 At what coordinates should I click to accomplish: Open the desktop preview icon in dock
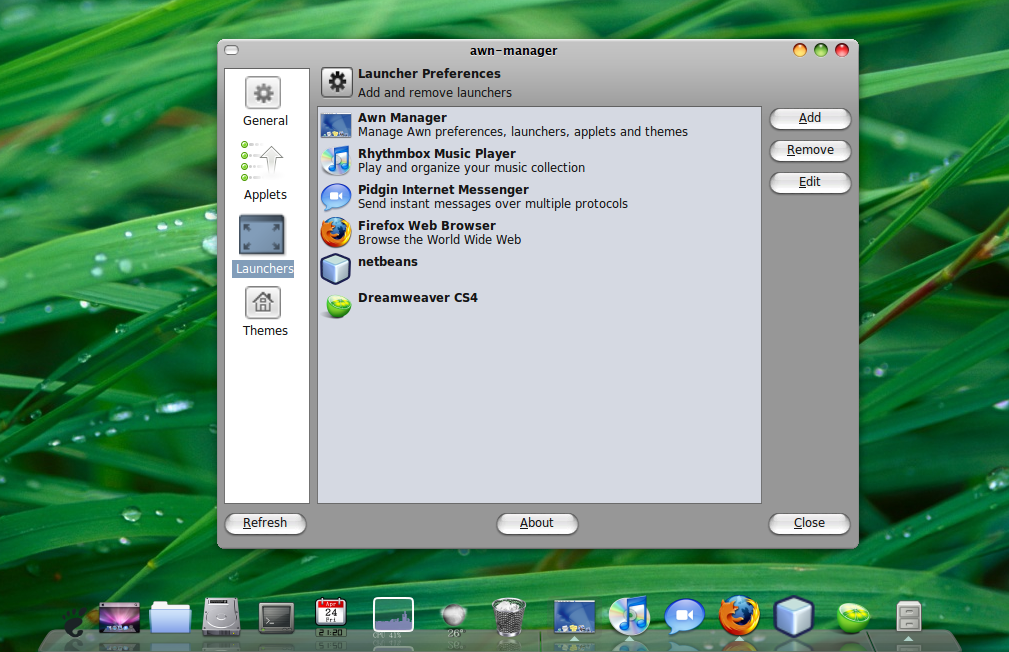119,618
